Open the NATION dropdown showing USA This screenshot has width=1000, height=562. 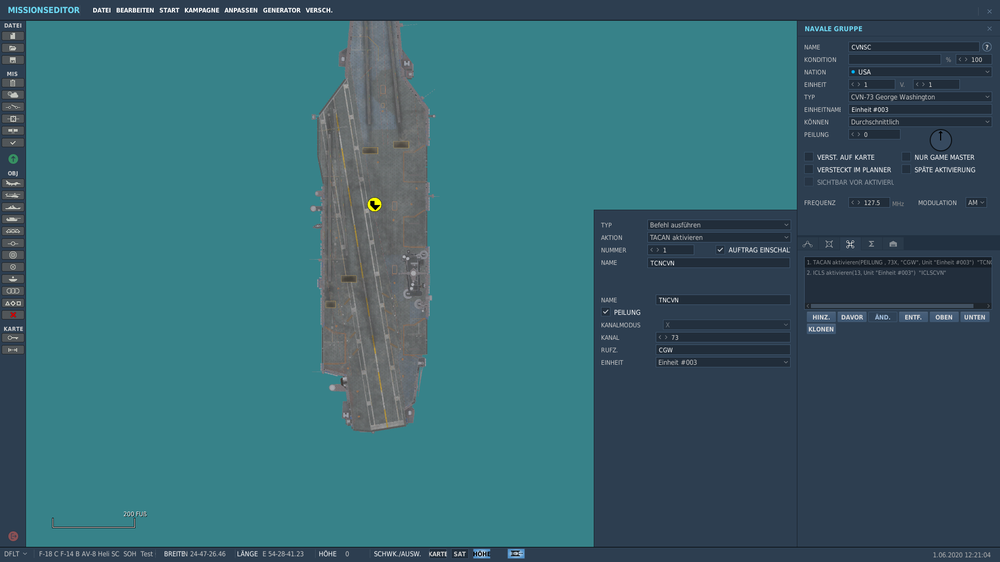click(x=919, y=72)
